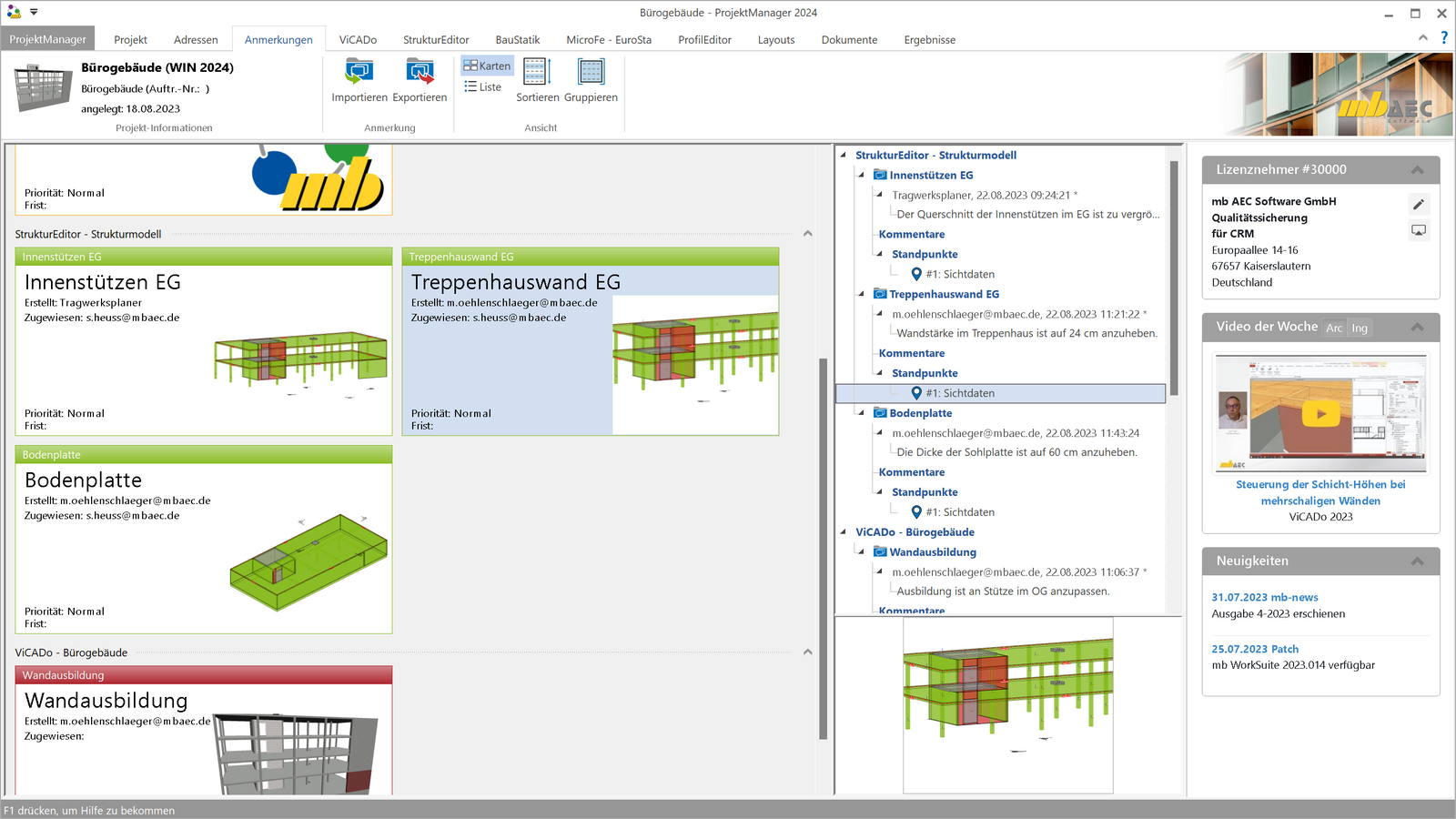
Task: Open the Dokumente tab
Action: point(849,40)
